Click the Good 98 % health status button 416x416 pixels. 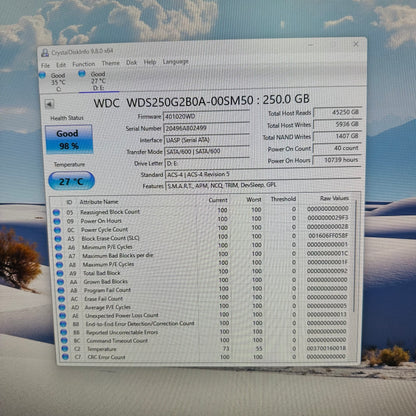[69, 139]
